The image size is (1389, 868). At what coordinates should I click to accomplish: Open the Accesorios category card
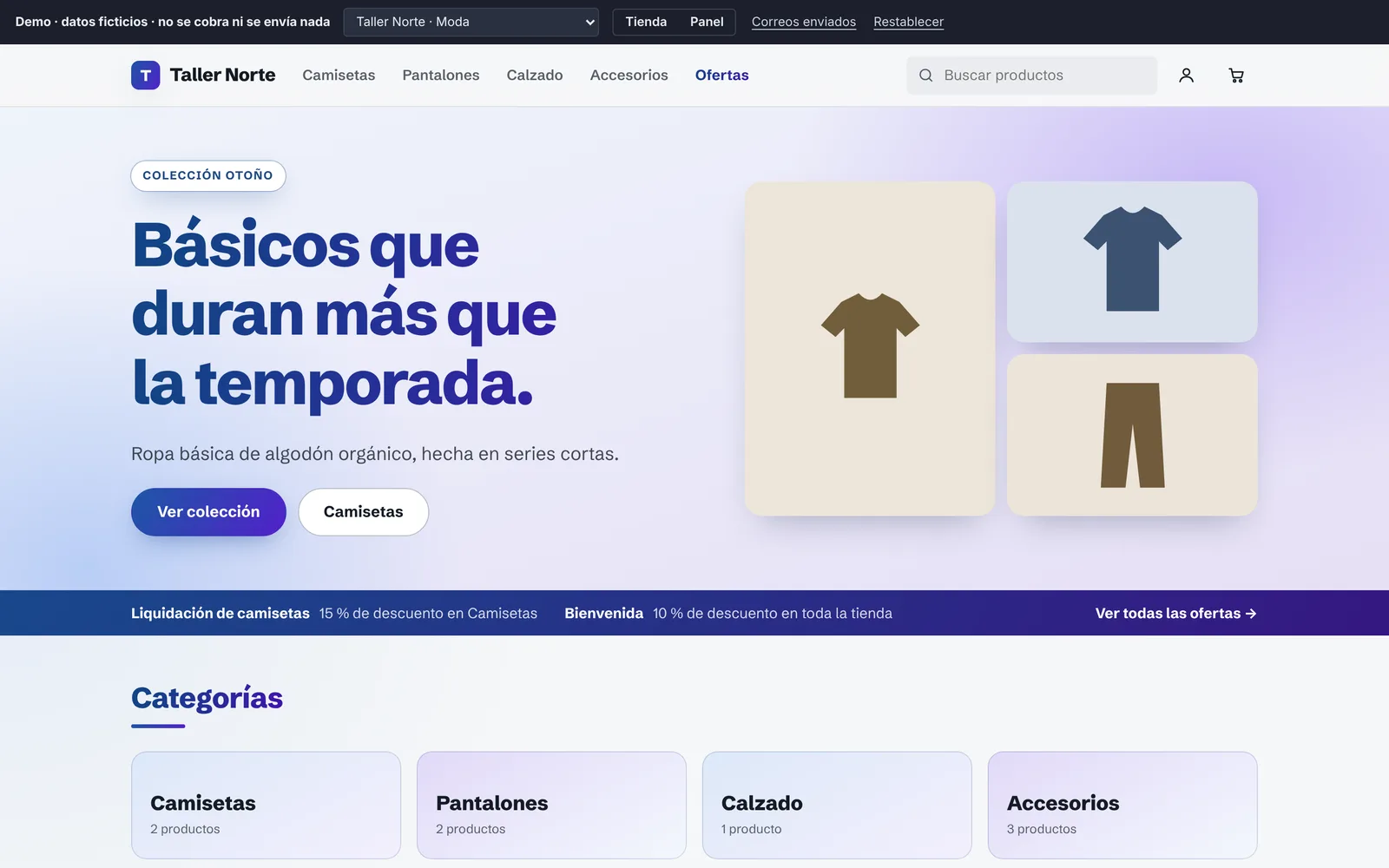click(x=1122, y=806)
